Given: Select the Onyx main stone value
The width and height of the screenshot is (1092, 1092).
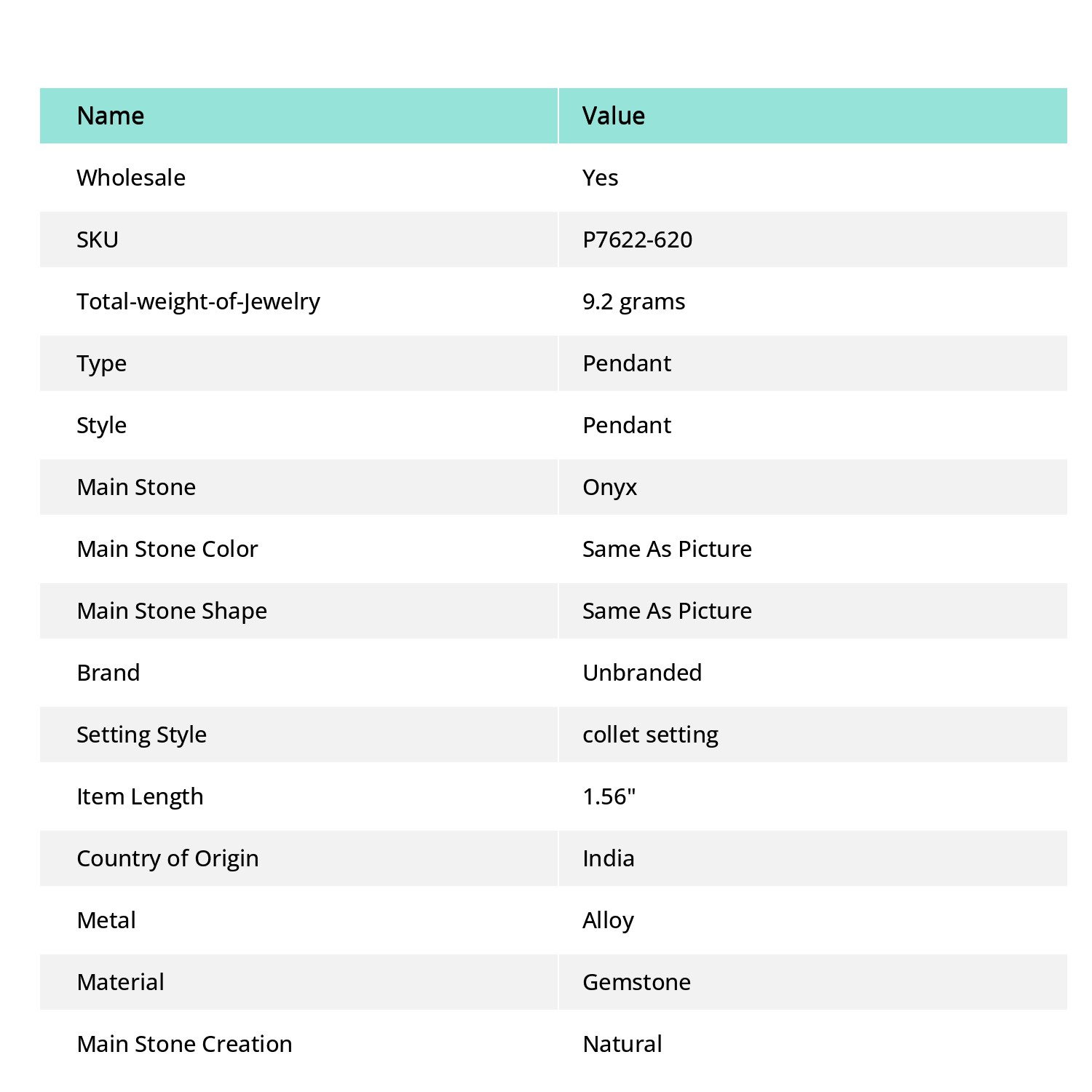Looking at the screenshot, I should [609, 487].
